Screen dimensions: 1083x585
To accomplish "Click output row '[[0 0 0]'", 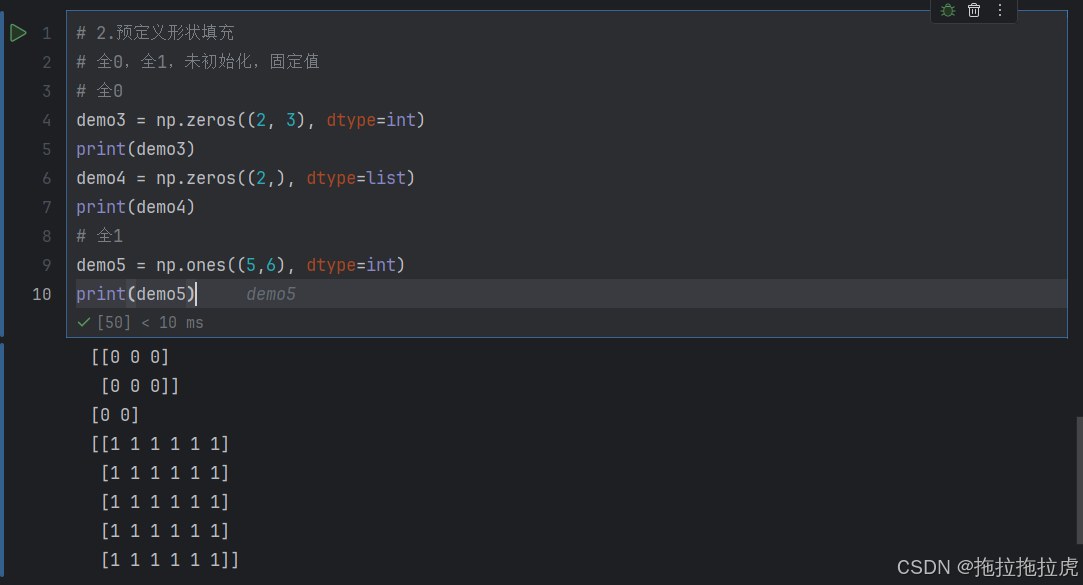I will [130, 357].
